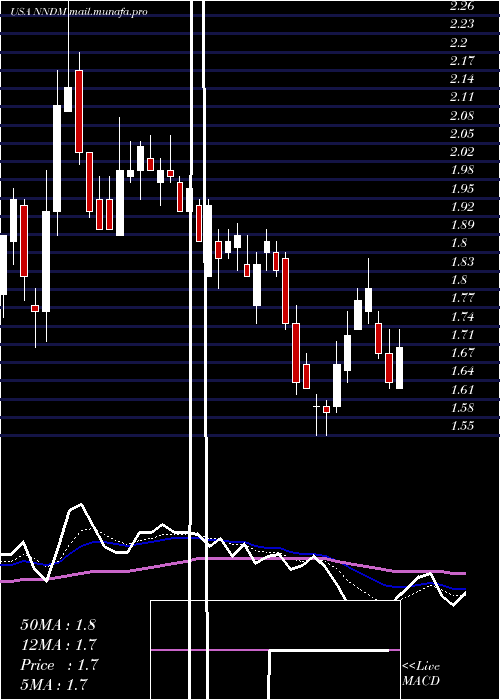The width and height of the screenshot is (500, 700).
Task: Click the 12MA : 1.7 readout
Action: tap(59, 645)
